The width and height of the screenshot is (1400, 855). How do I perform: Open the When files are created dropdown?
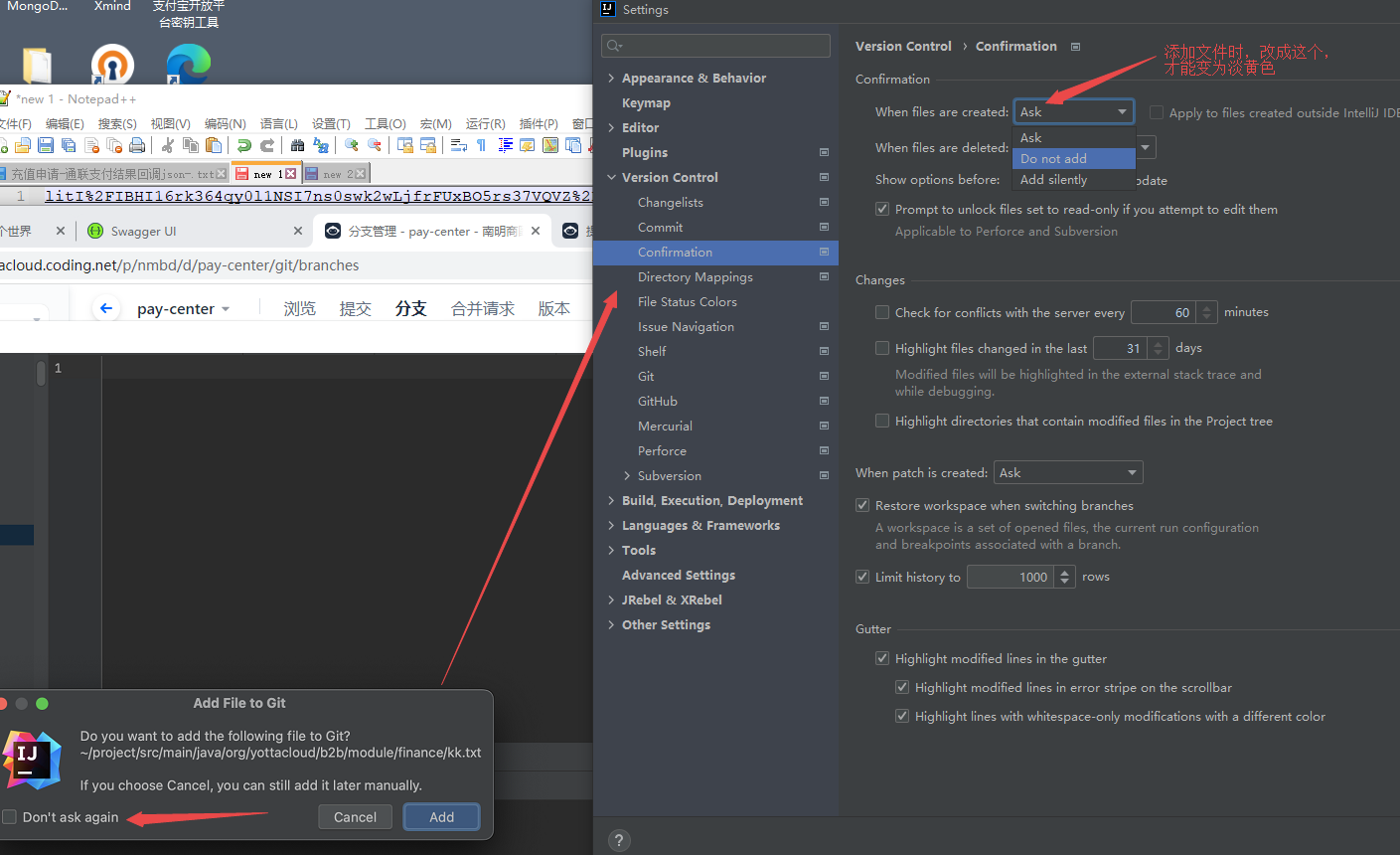1073,111
